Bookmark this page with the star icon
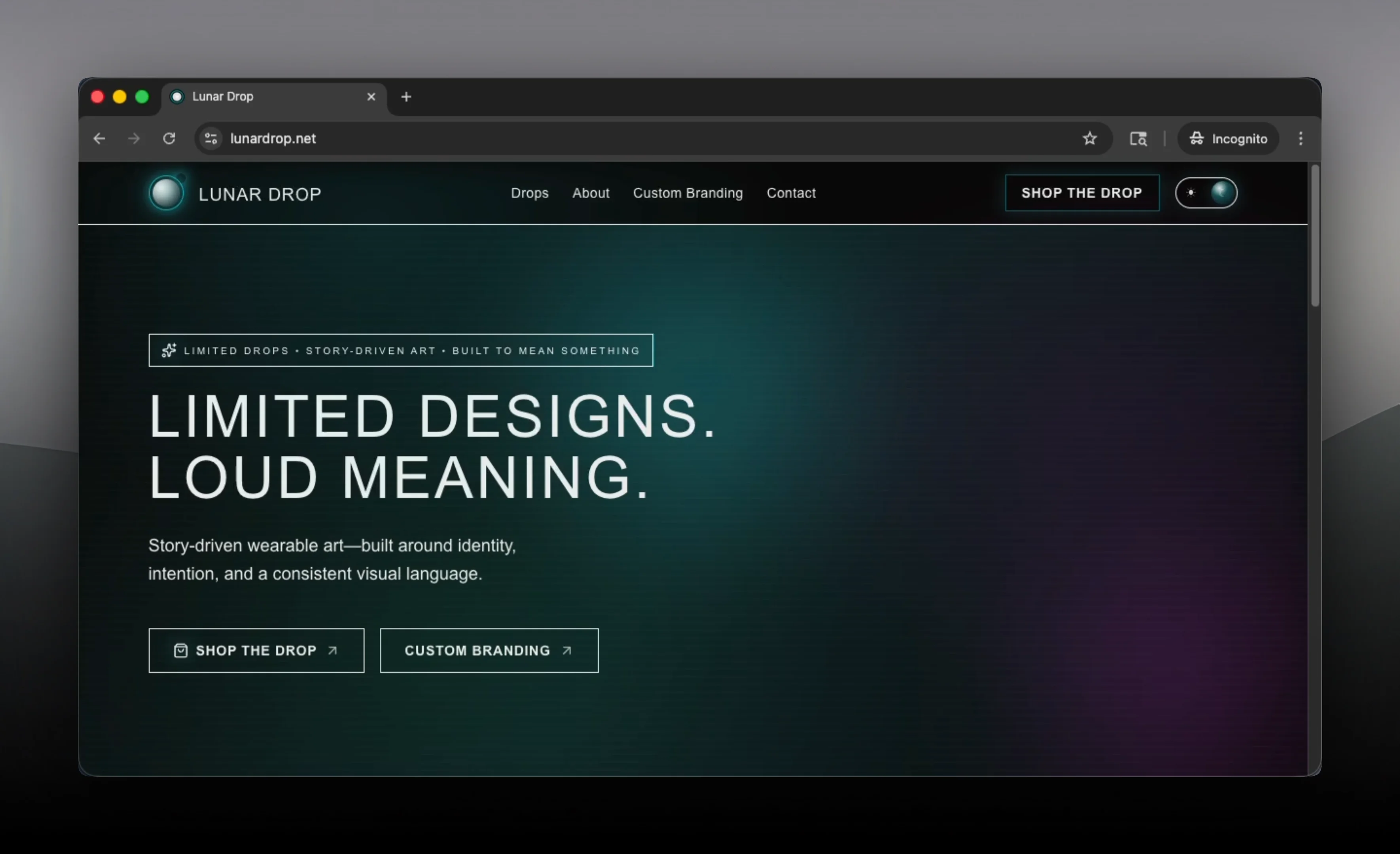1400x854 pixels. 1089,138
